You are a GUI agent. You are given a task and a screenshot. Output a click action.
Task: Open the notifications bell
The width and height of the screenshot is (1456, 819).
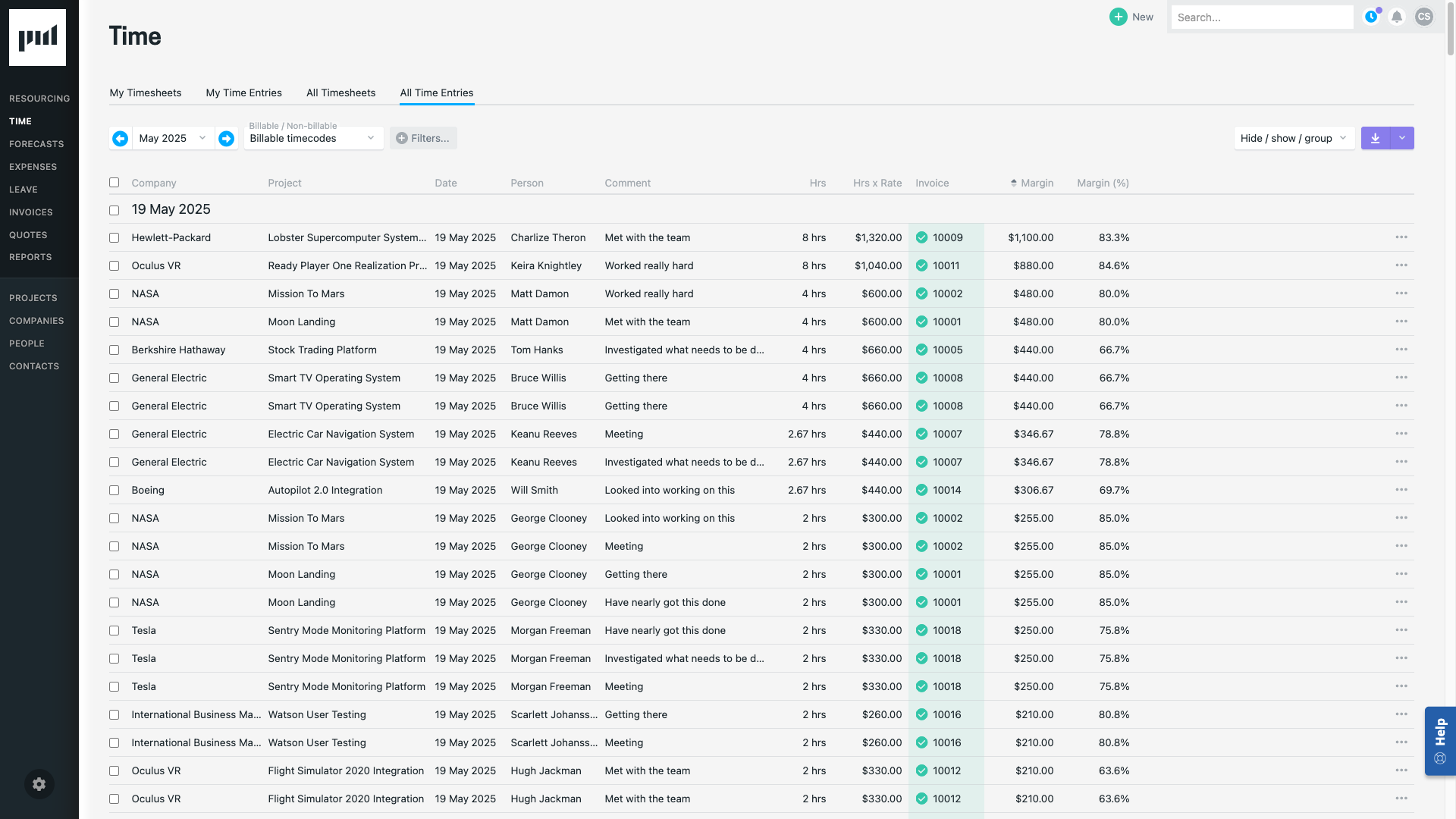[1397, 17]
